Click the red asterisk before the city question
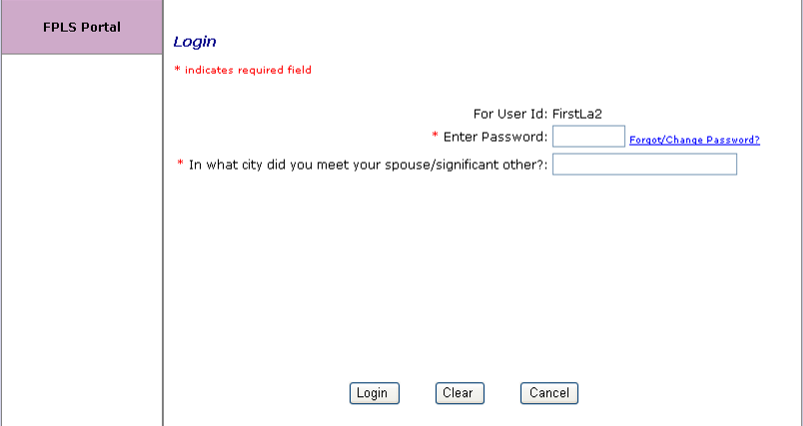803x426 pixels. point(180,163)
